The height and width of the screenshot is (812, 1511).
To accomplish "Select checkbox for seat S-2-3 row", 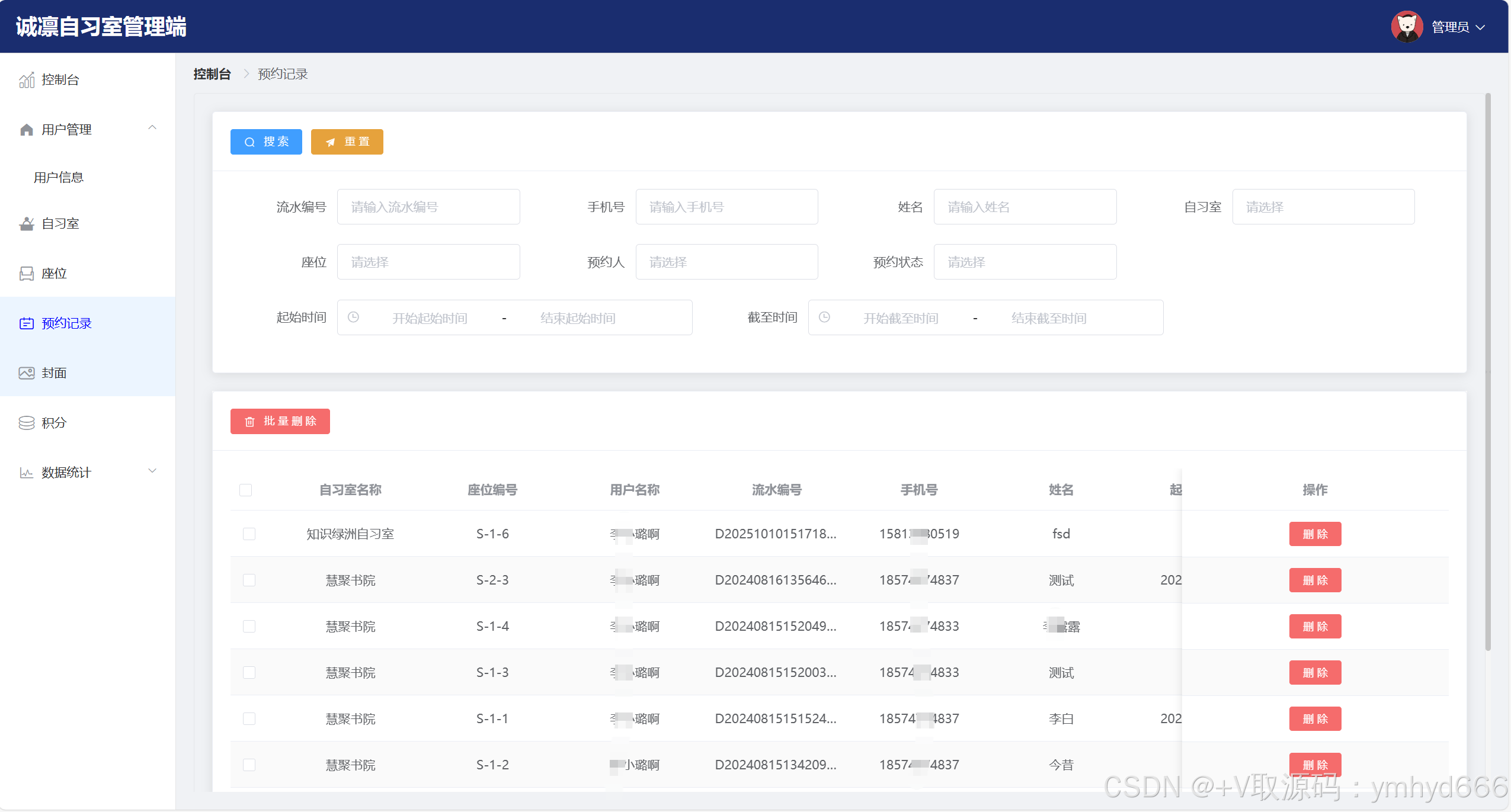I will point(249,580).
